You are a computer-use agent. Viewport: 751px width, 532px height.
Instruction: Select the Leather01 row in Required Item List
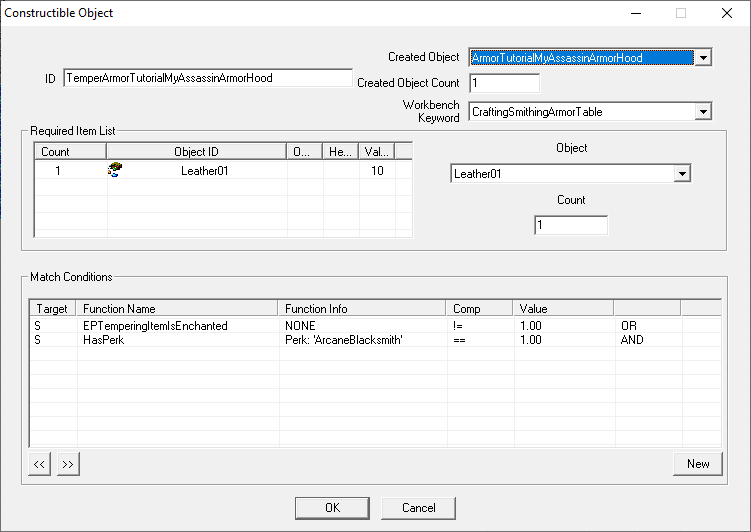(x=223, y=170)
